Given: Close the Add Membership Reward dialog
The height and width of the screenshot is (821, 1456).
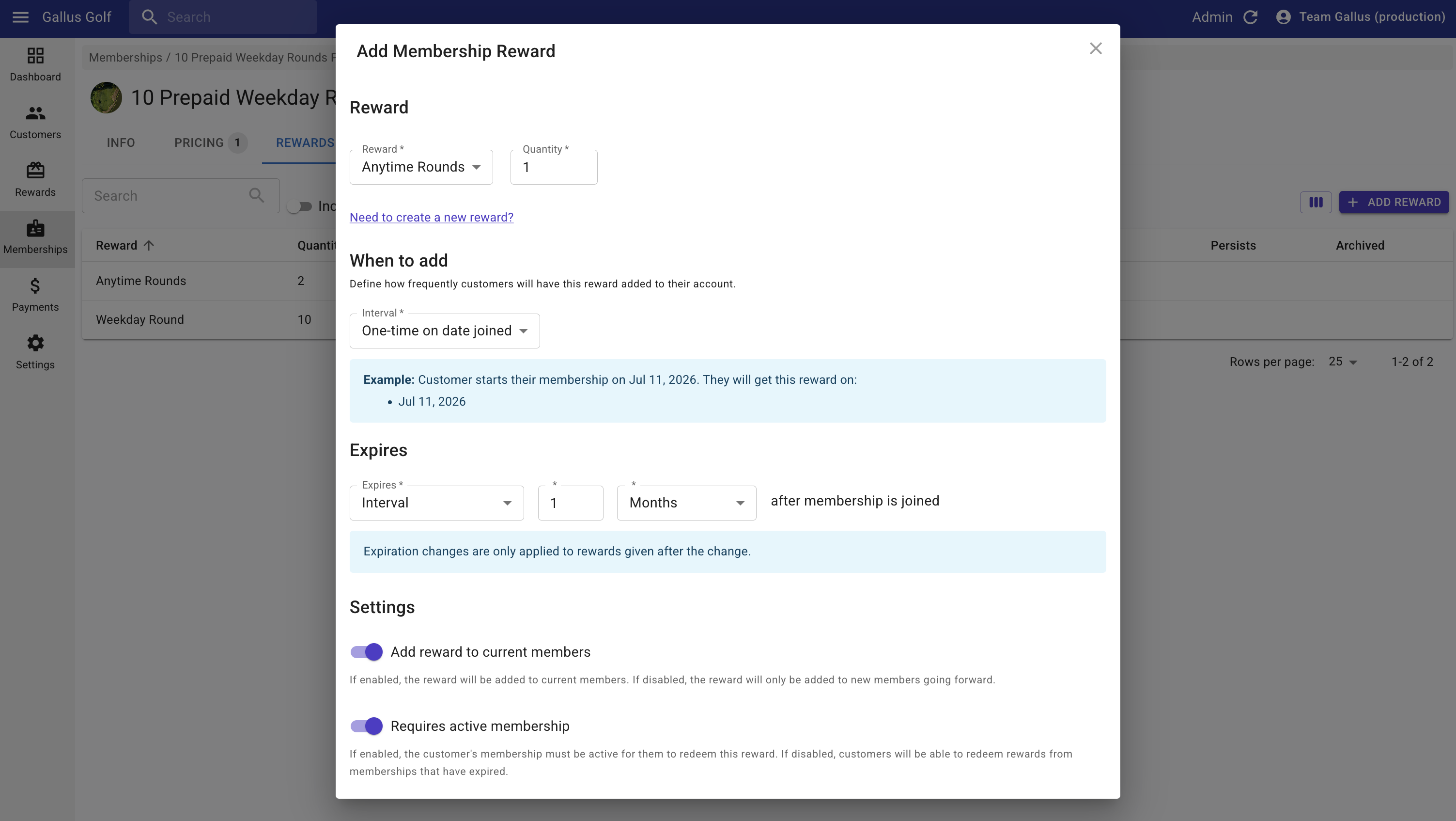Looking at the screenshot, I should pyautogui.click(x=1096, y=48).
